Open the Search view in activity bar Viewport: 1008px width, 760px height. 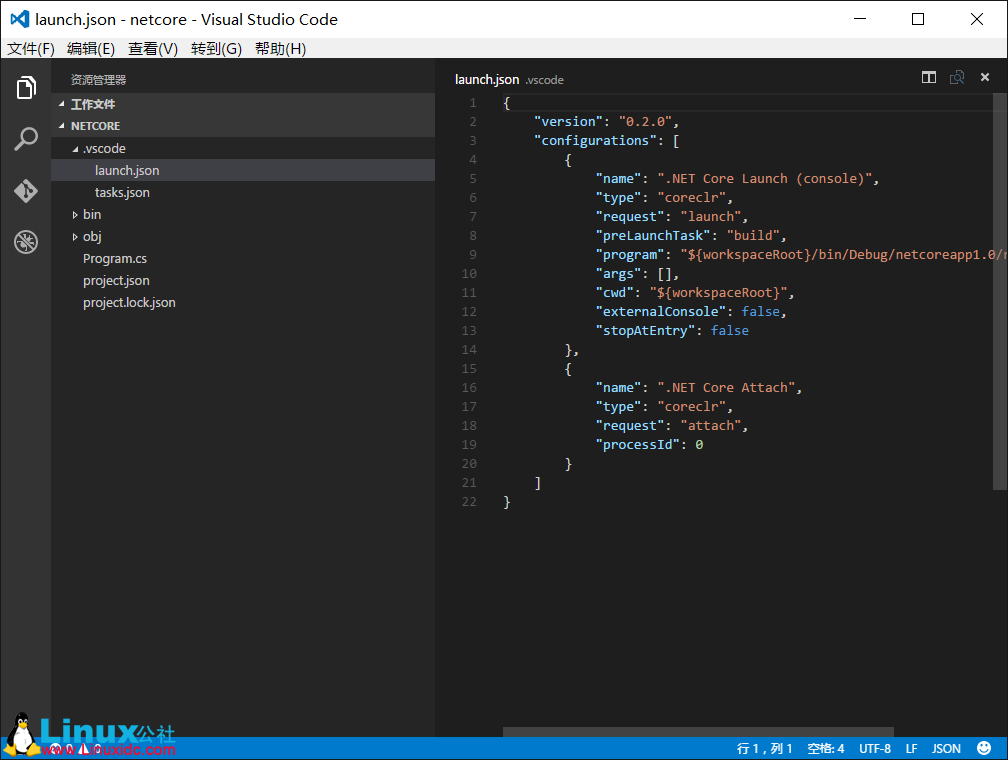click(26, 138)
